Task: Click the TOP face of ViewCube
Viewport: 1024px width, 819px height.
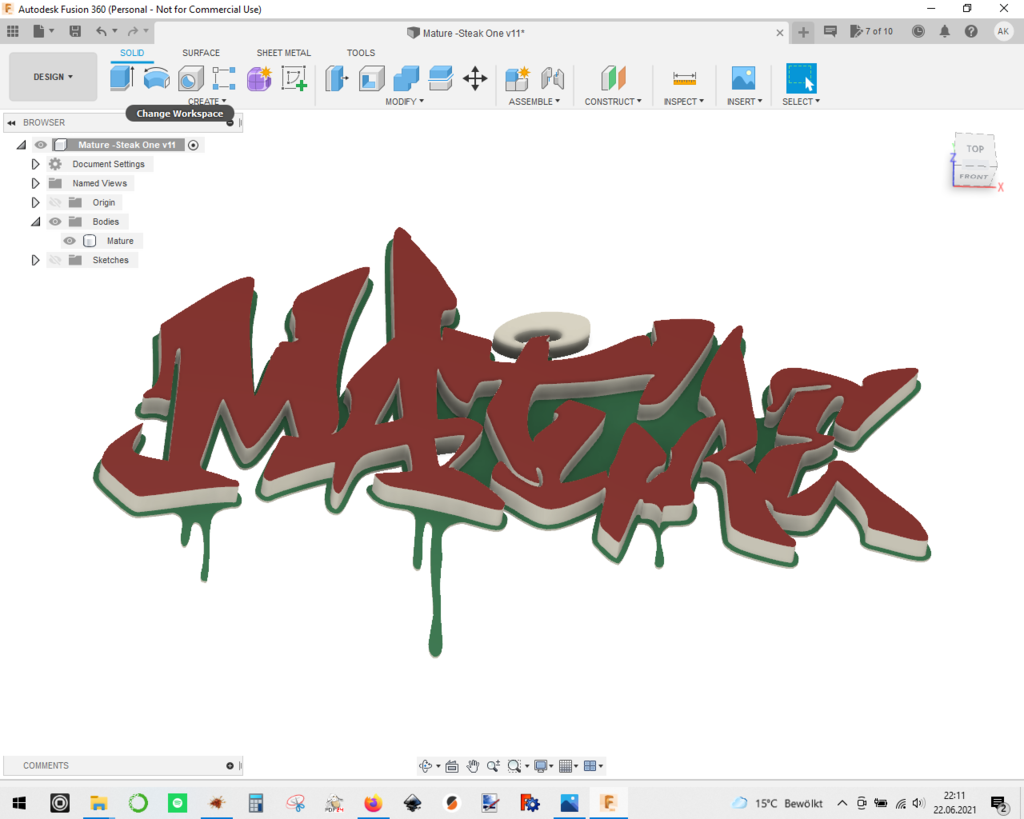Action: point(975,149)
